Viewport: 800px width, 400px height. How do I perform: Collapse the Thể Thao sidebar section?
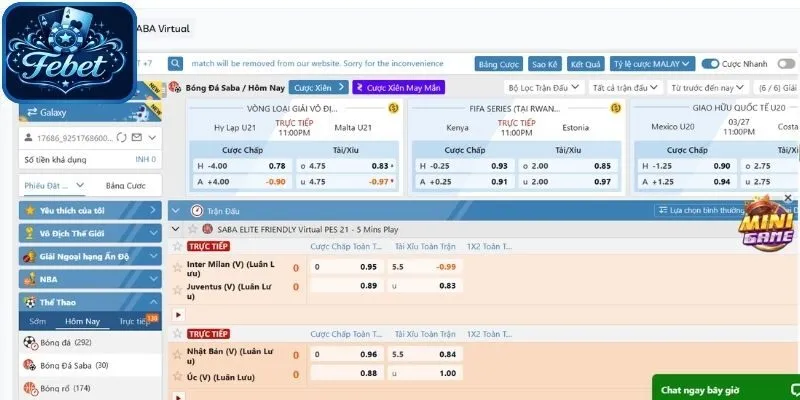point(152,302)
